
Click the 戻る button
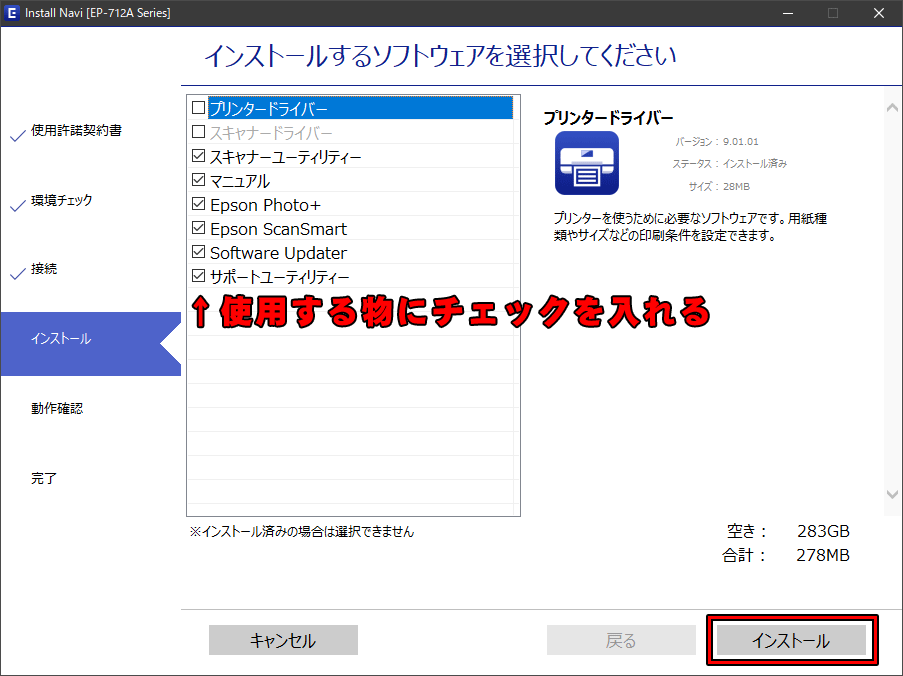tap(621, 640)
